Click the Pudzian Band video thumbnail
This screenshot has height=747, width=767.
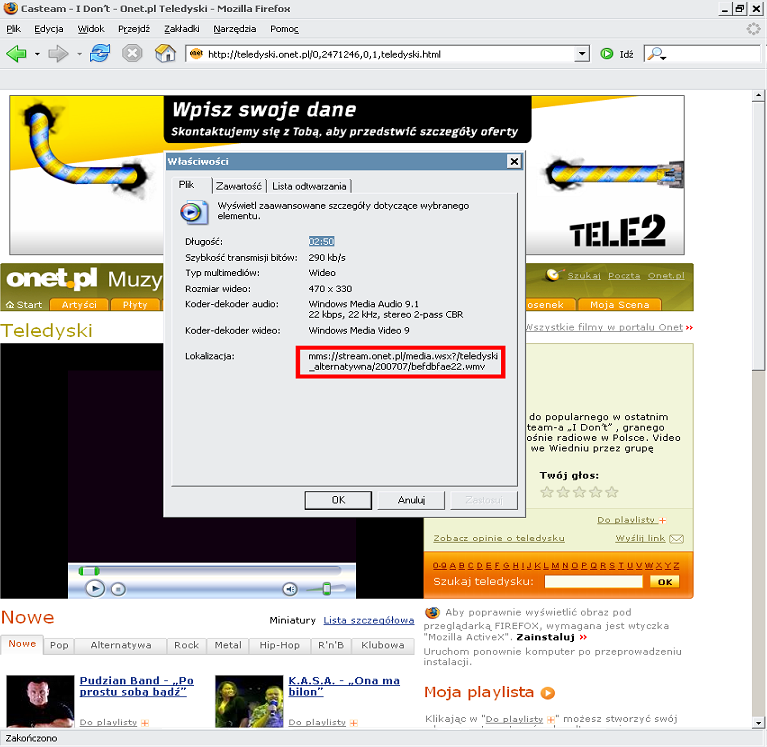point(40,701)
